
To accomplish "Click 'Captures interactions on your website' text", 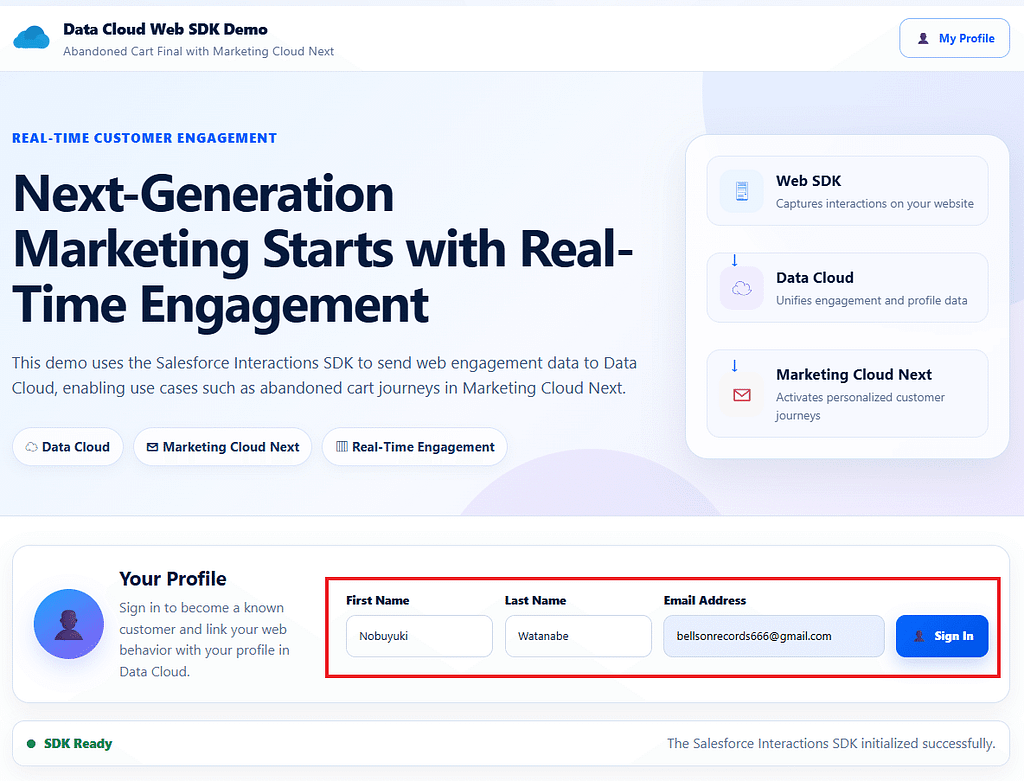I will (874, 204).
